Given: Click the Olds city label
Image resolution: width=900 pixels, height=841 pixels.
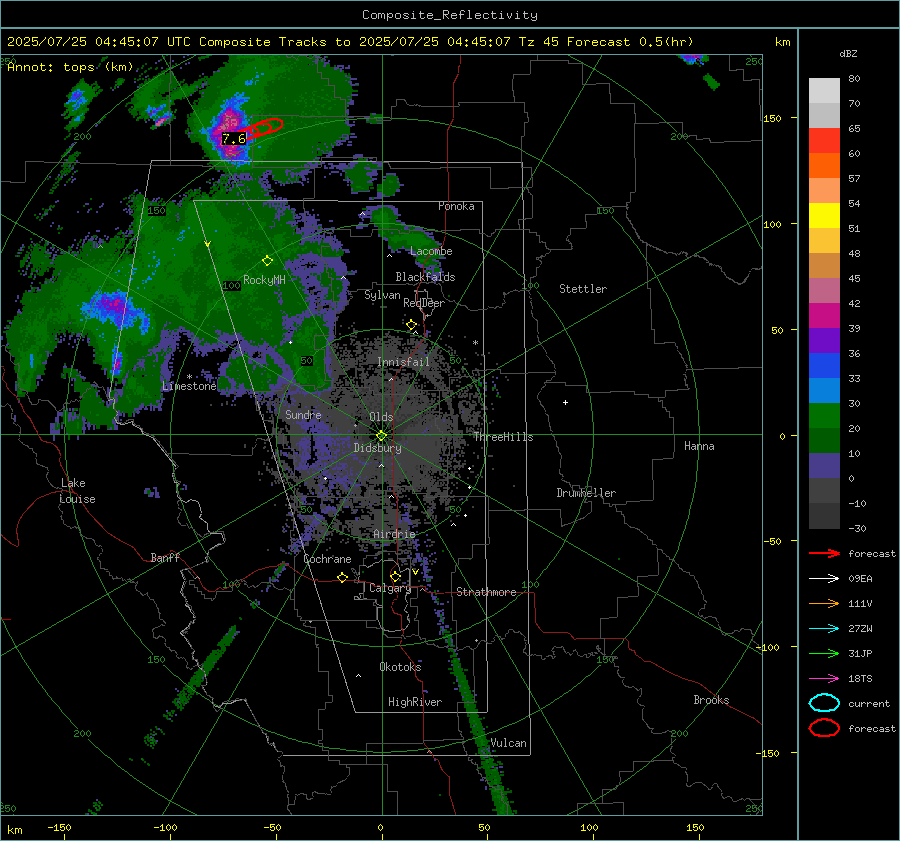Looking at the screenshot, I should (x=381, y=417).
